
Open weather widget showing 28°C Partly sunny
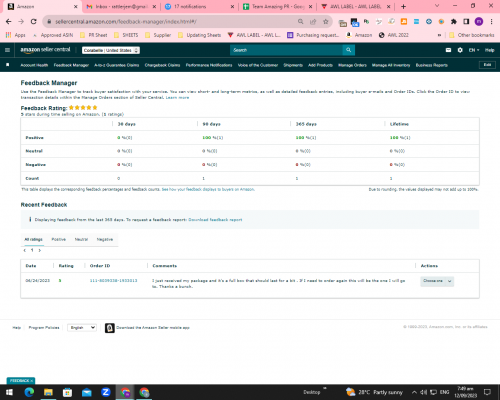click(x=374, y=392)
